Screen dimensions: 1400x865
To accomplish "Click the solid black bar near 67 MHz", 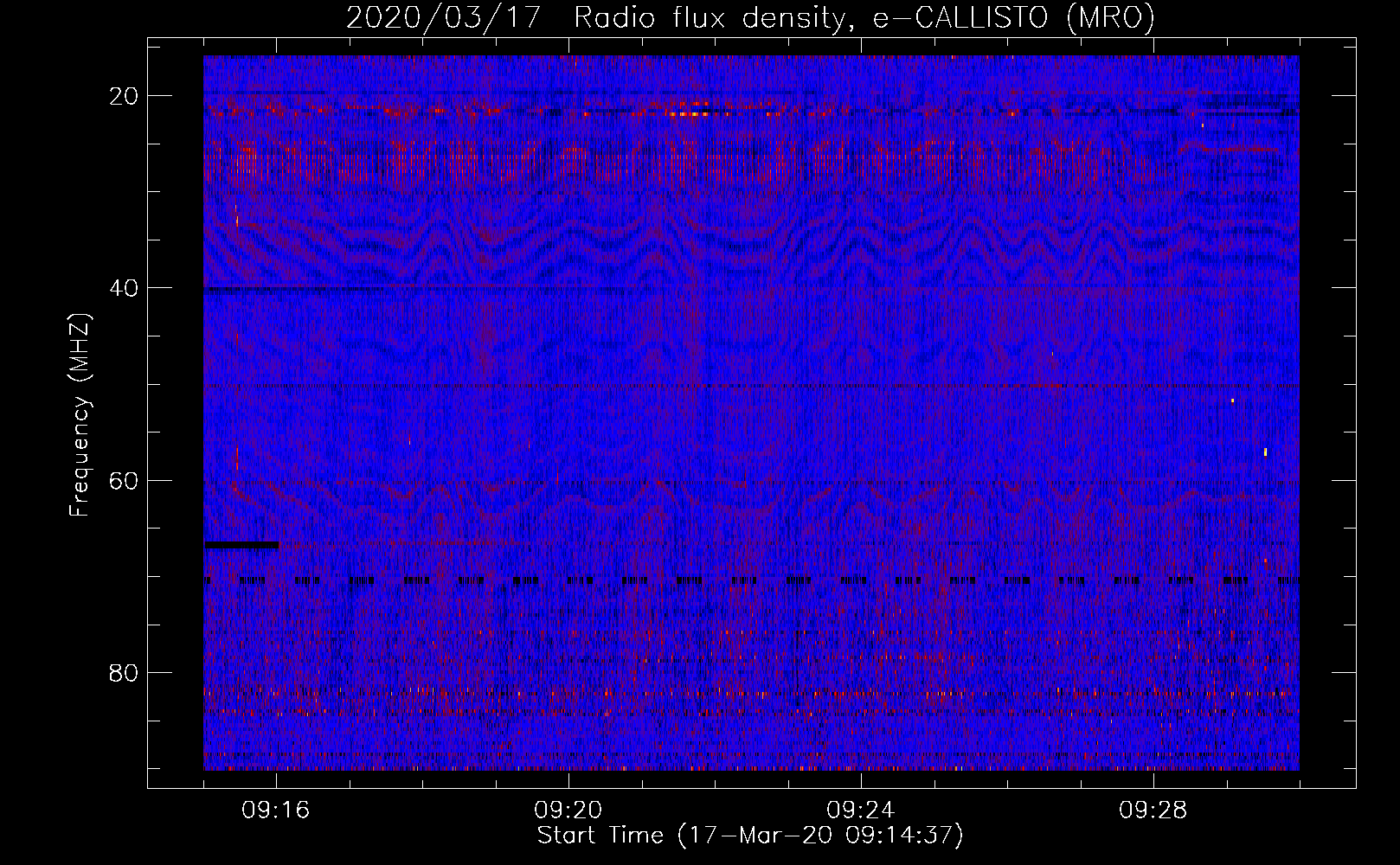I will 241,545.
